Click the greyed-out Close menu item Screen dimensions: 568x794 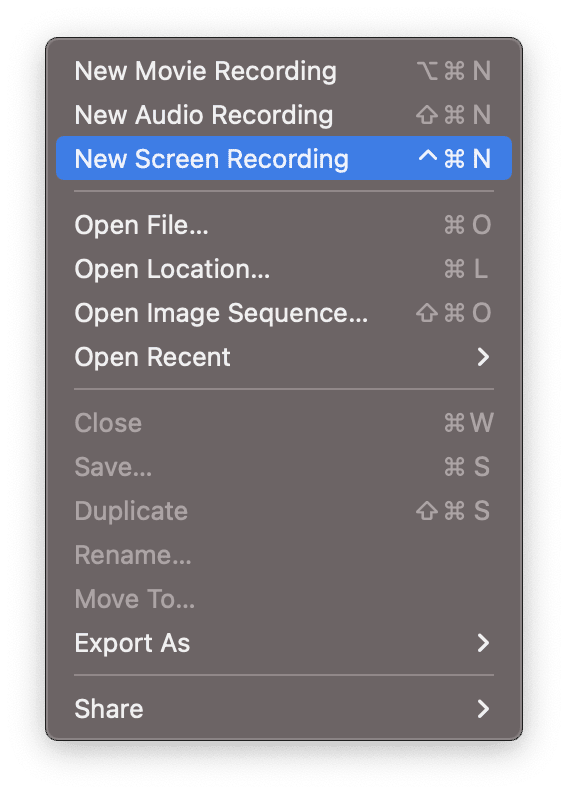[283, 423]
